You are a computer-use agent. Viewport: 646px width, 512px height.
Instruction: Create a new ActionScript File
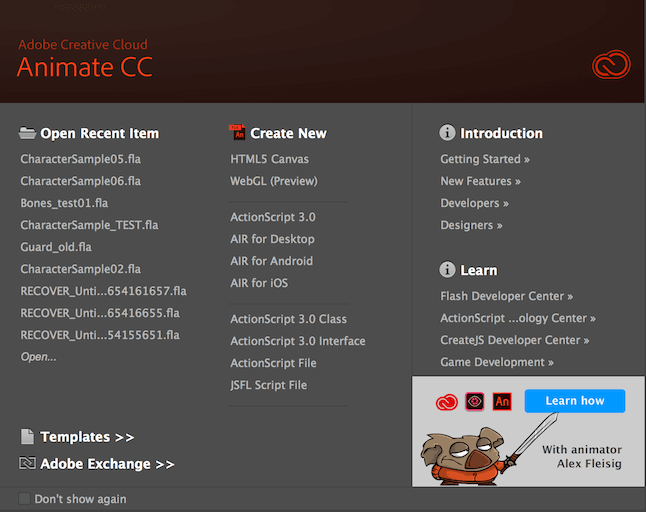[273, 363]
